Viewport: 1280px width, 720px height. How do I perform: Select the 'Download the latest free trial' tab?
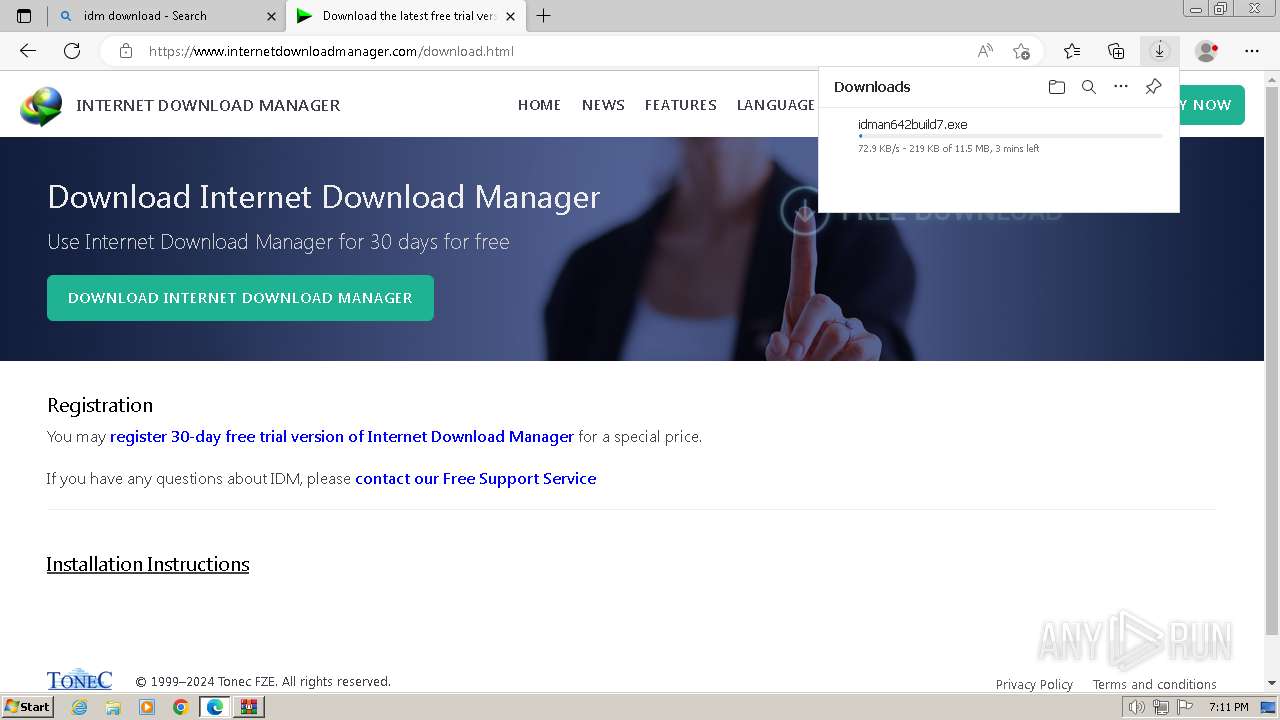tap(405, 16)
